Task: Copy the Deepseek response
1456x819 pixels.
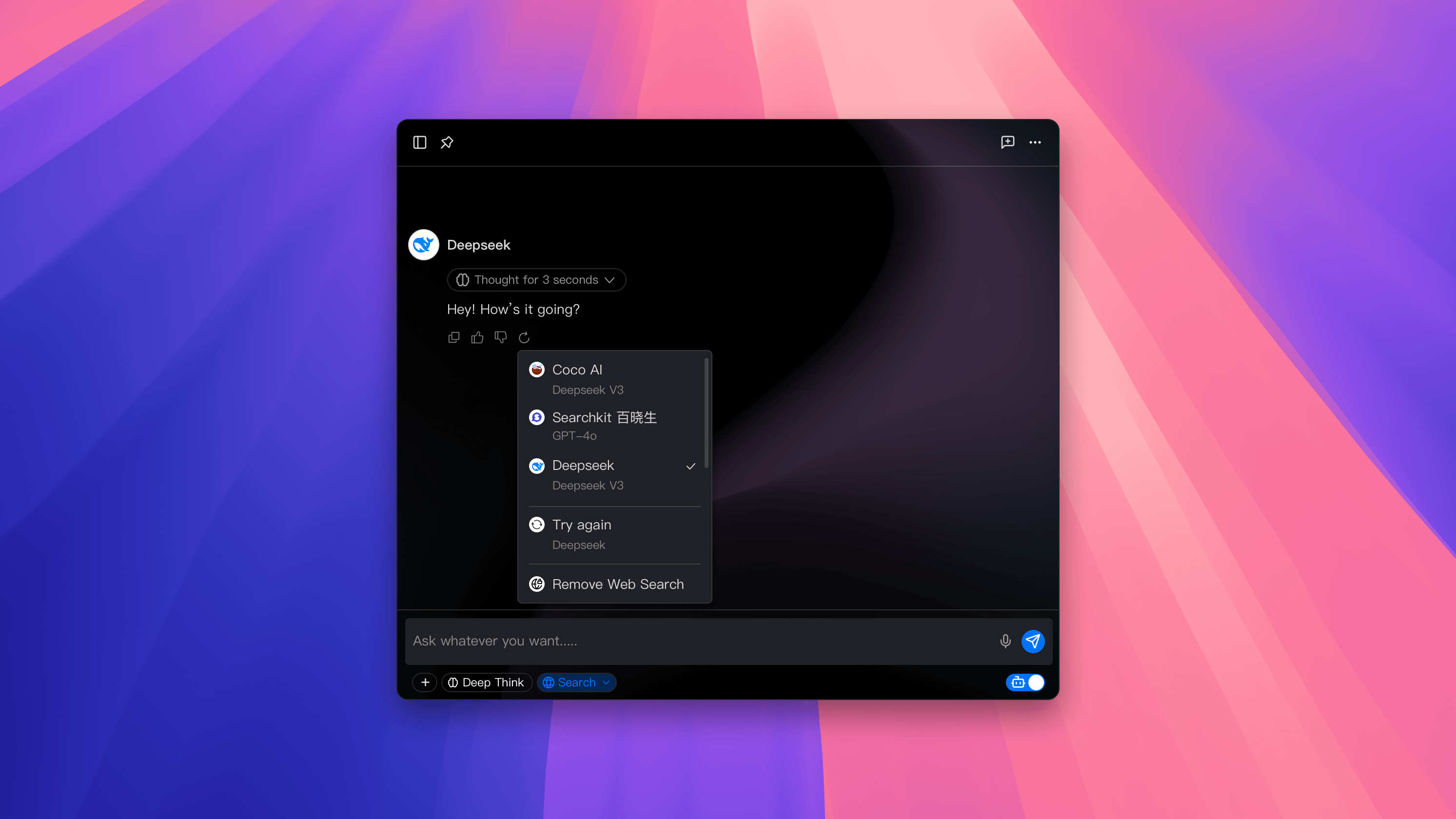Action: click(x=454, y=337)
